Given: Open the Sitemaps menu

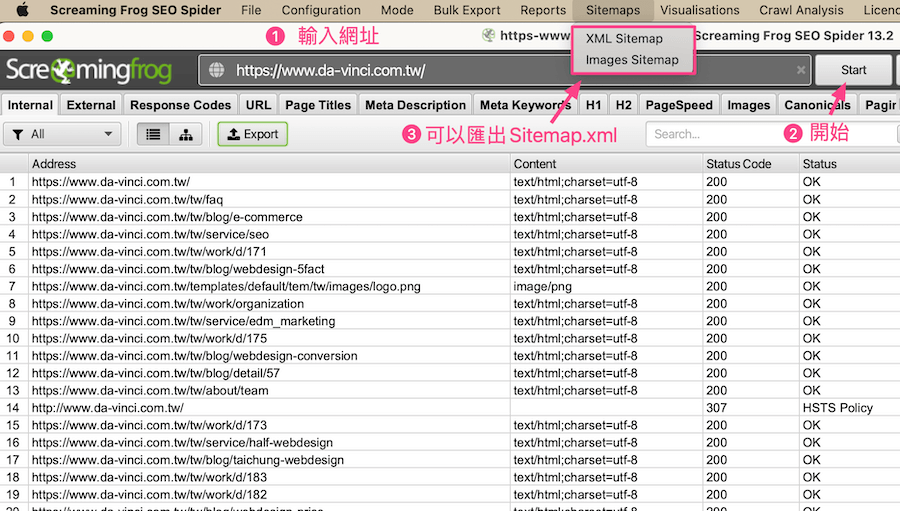Looking at the screenshot, I should click(x=613, y=10).
